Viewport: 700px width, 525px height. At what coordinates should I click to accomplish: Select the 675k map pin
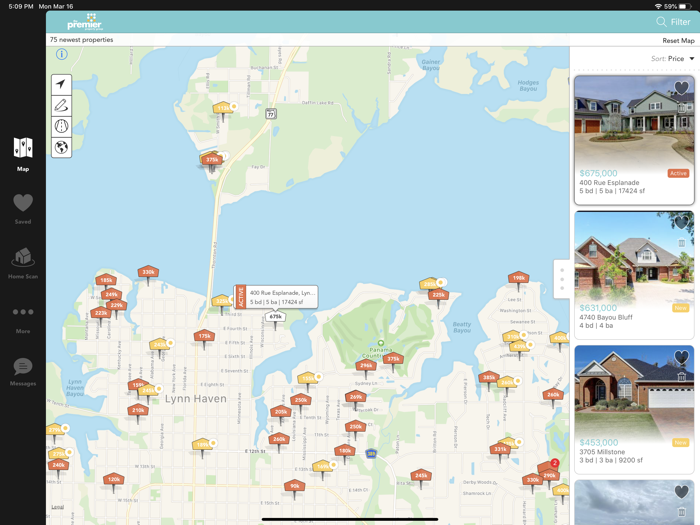[275, 317]
